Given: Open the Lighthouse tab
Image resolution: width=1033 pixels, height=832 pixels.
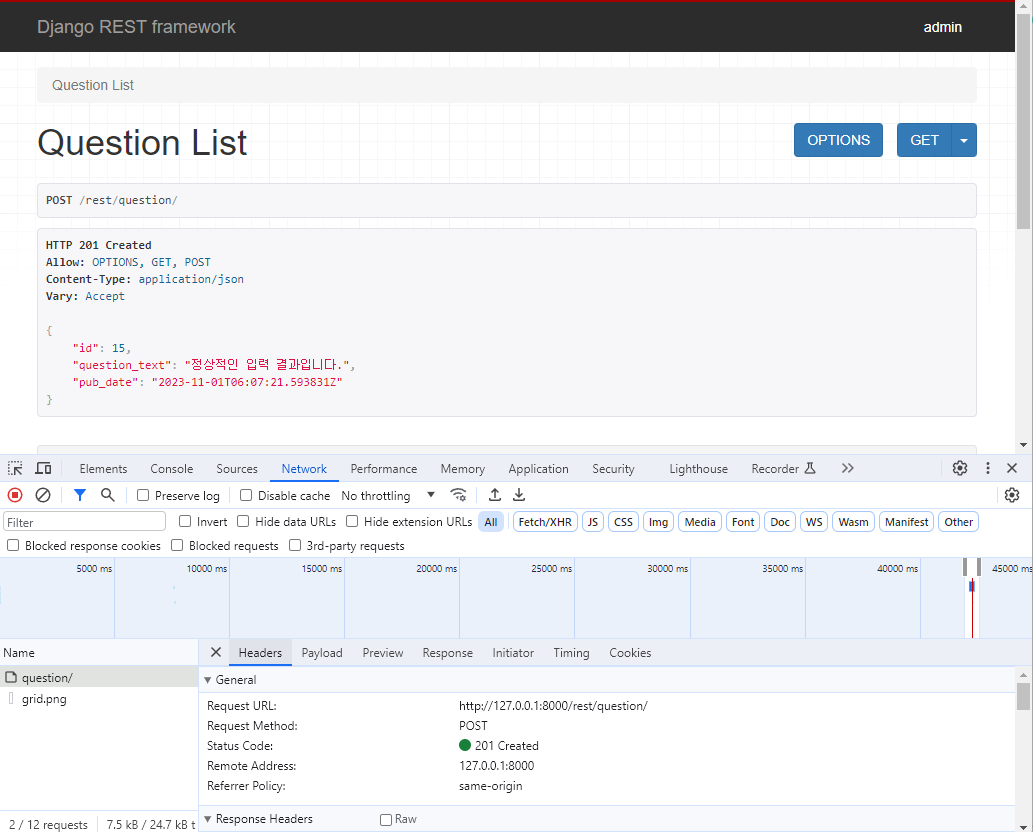Looking at the screenshot, I should tap(698, 468).
